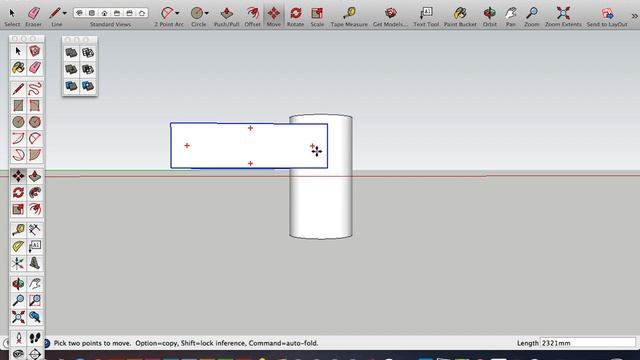Choose the pencil Line tool in the tool palette

[x=18, y=89]
